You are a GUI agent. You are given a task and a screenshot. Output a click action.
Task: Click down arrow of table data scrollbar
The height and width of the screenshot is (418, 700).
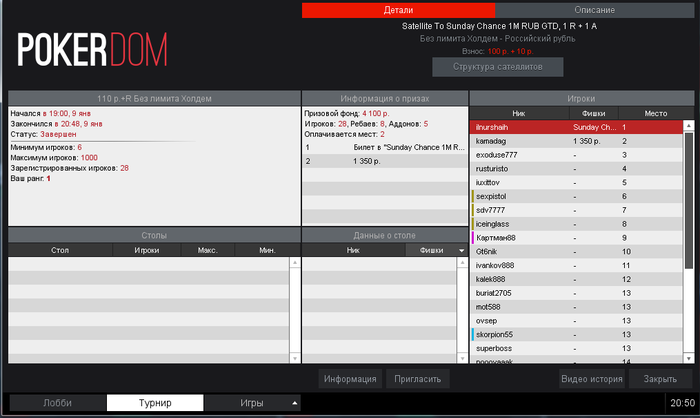[462, 358]
